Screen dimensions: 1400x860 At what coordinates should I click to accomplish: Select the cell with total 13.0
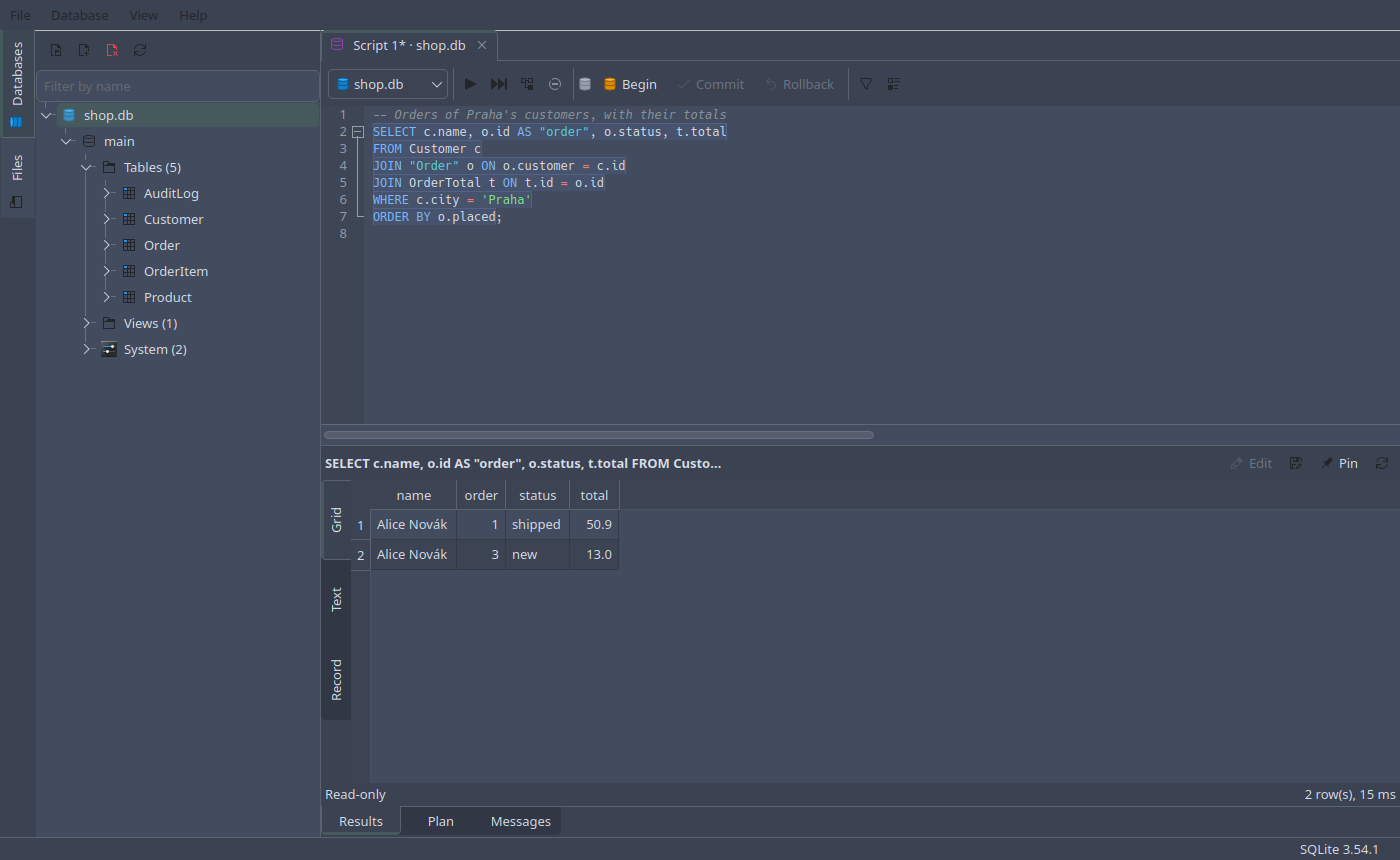(594, 554)
